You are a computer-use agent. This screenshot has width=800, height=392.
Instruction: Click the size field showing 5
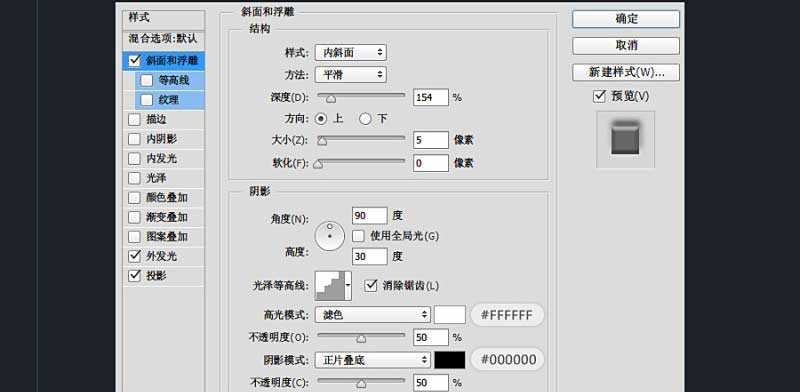click(x=431, y=140)
